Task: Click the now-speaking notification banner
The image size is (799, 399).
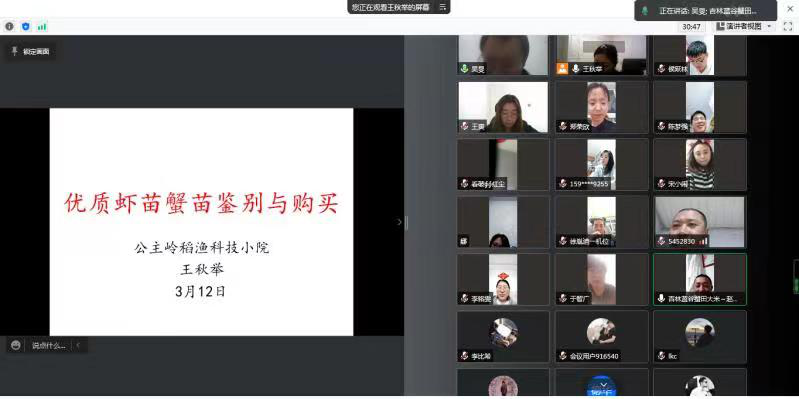Action: tap(705, 10)
